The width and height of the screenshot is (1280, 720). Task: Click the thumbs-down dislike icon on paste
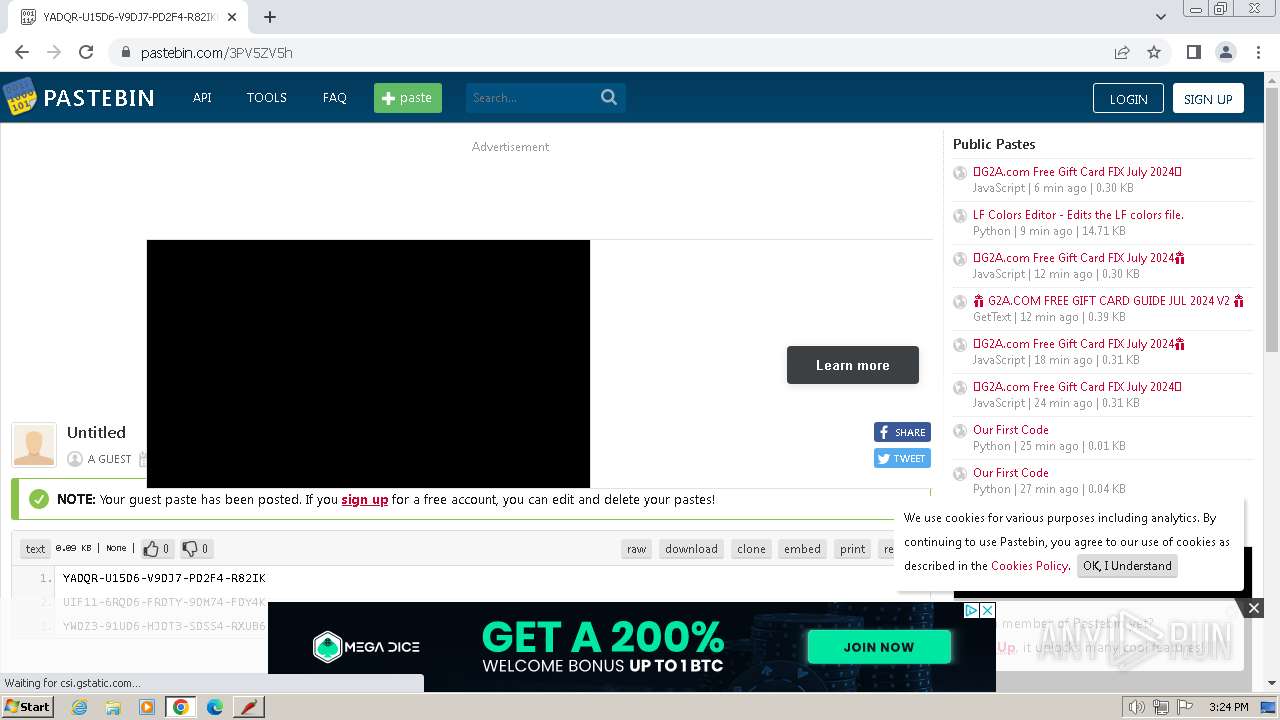click(189, 548)
